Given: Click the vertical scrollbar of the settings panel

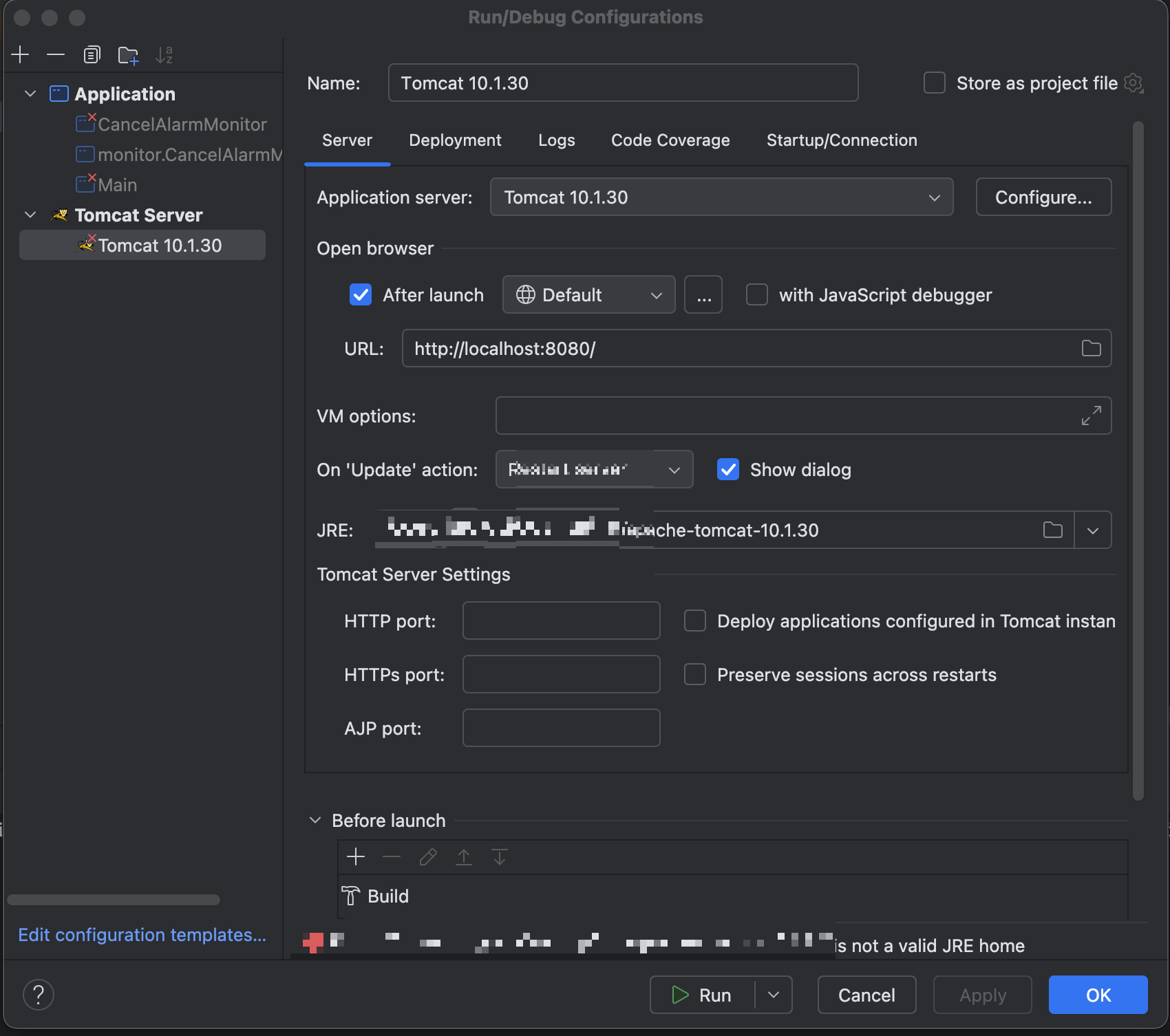Looking at the screenshot, I should (x=1138, y=461).
